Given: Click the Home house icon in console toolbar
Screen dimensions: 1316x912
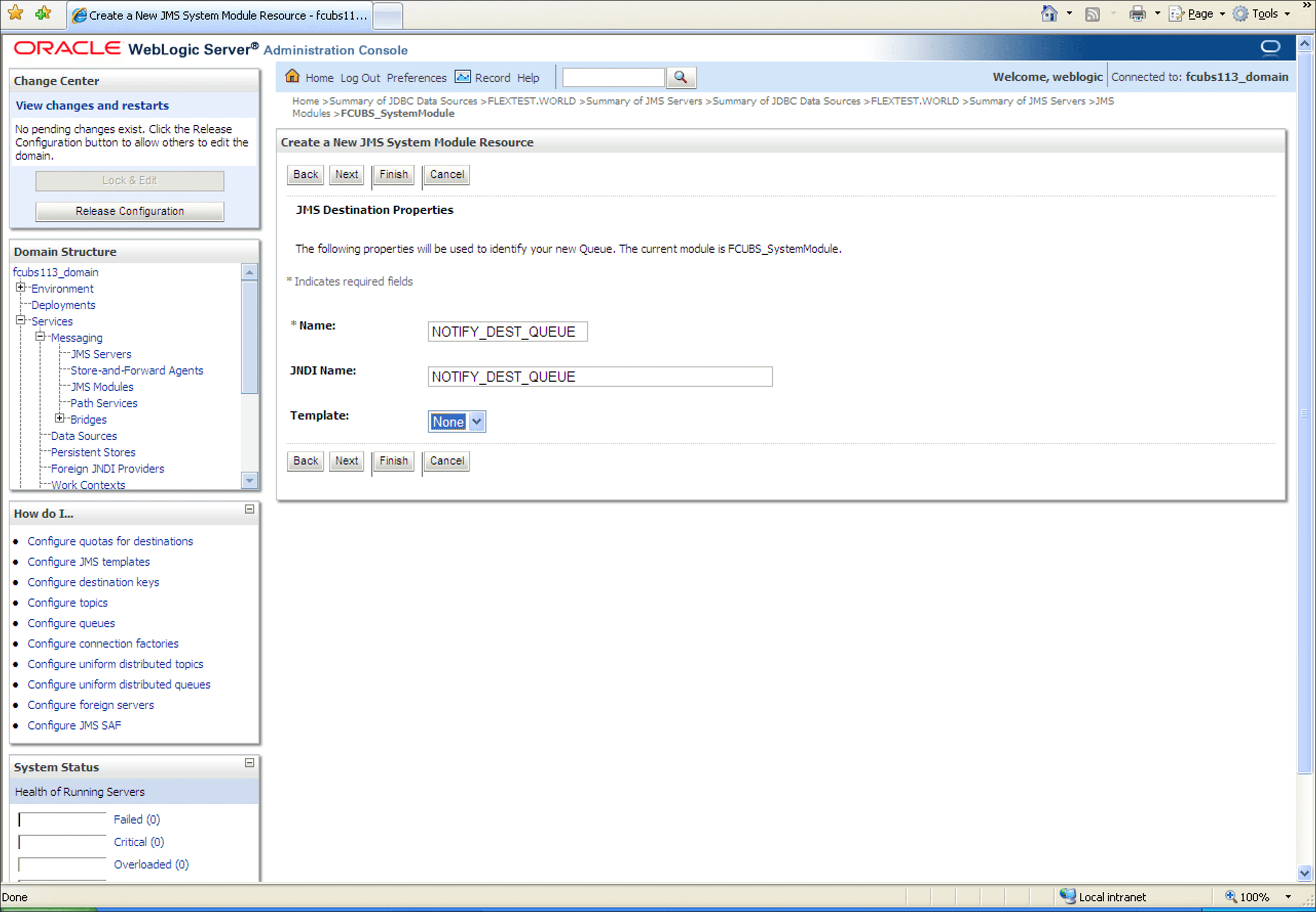Looking at the screenshot, I should tap(293, 76).
